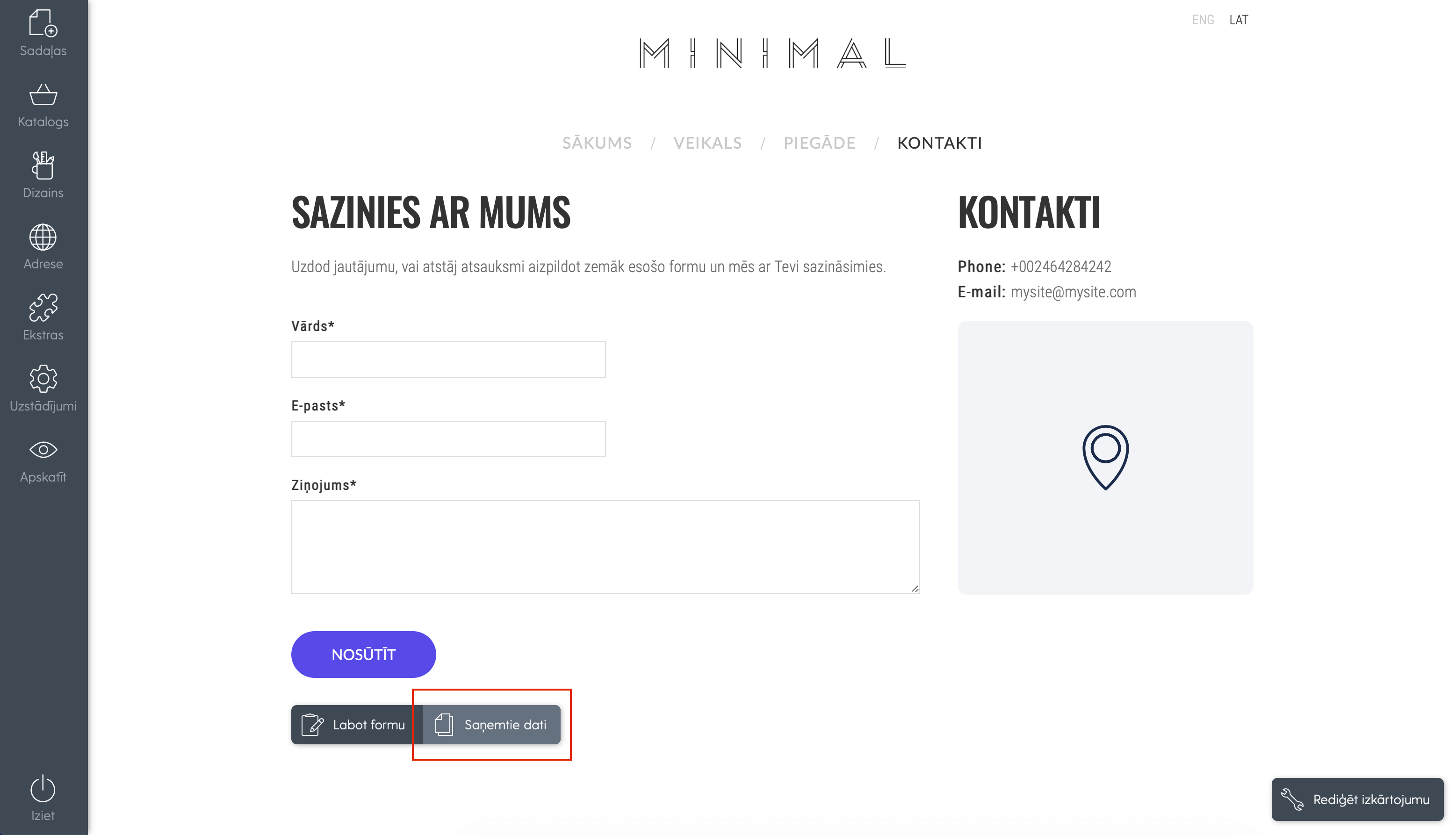This screenshot has width=1456, height=835.
Task: Switch site language to LAT
Action: point(1239,20)
